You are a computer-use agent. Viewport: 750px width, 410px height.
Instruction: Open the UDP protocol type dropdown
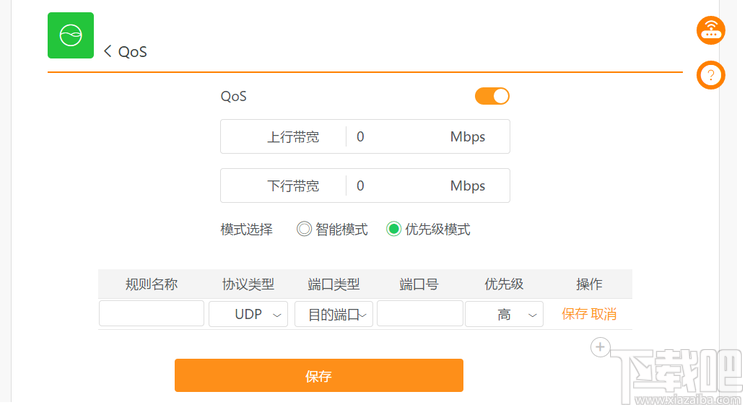pos(248,314)
